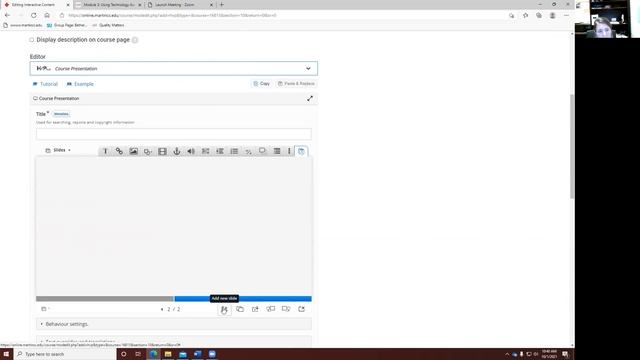Click the Paste & Replace button

point(296,84)
